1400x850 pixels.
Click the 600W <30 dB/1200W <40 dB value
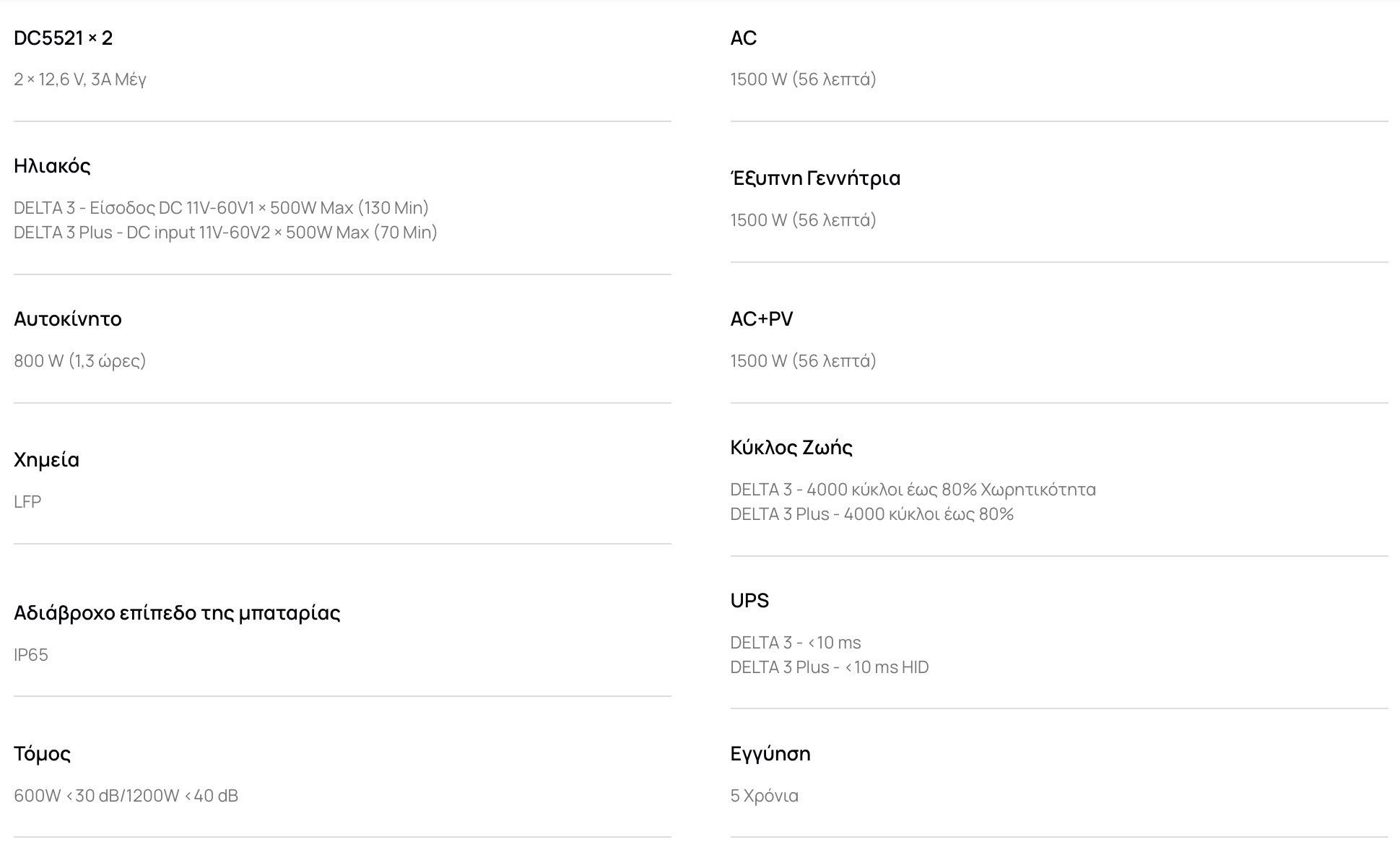(126, 796)
